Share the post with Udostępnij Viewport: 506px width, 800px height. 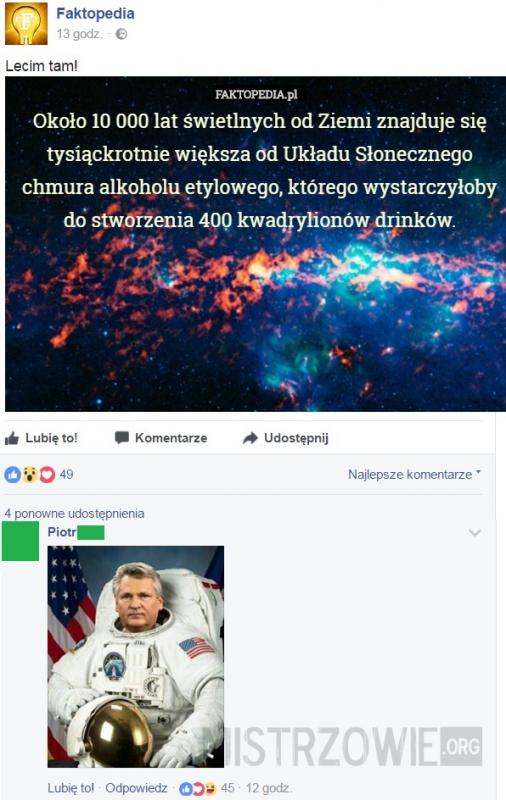point(286,438)
